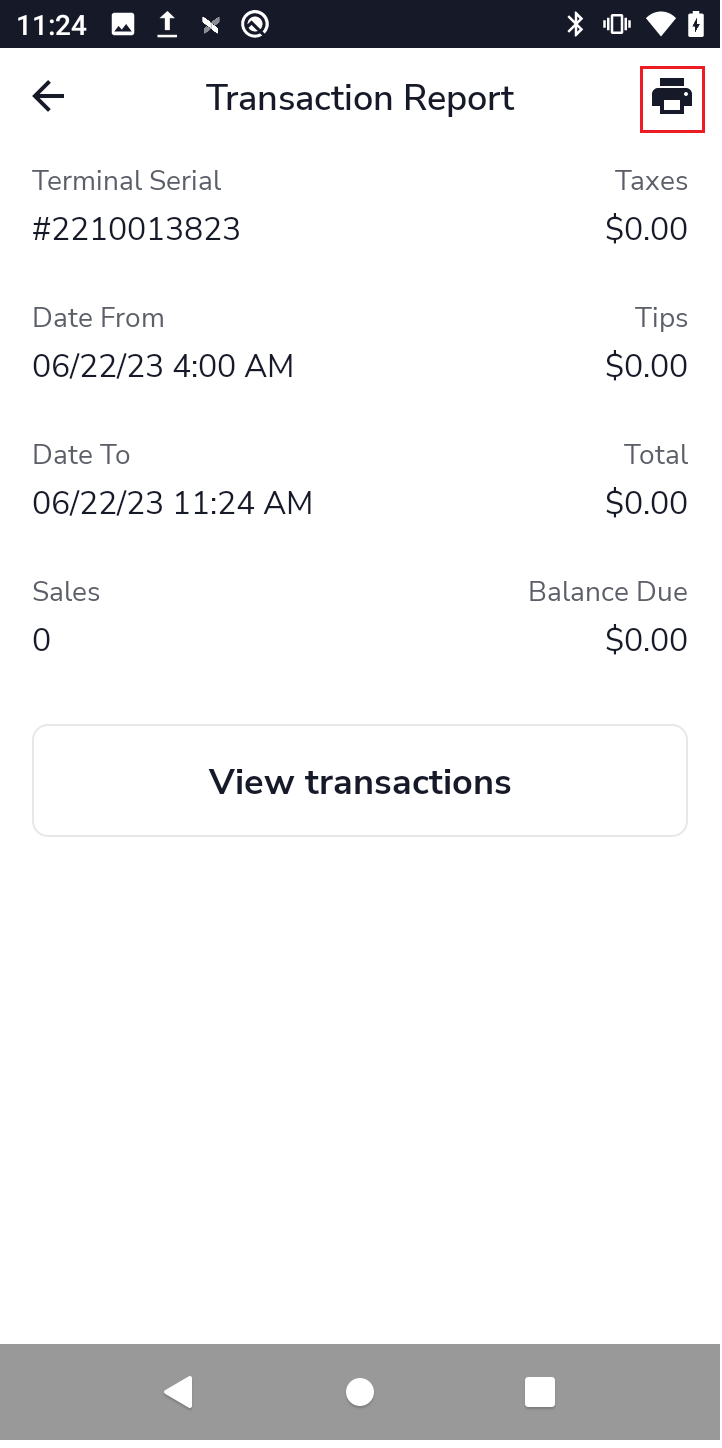
Task: Tap the Bluetooth status bar icon
Action: point(575,24)
